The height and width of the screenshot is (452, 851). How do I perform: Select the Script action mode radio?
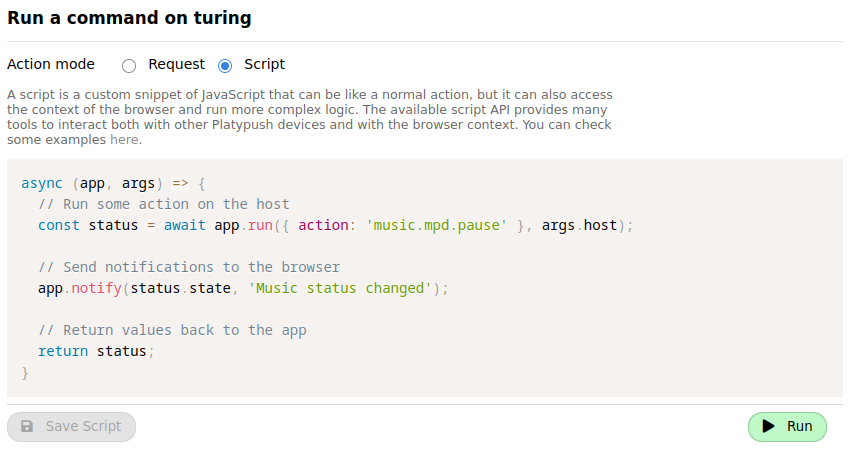click(225, 65)
